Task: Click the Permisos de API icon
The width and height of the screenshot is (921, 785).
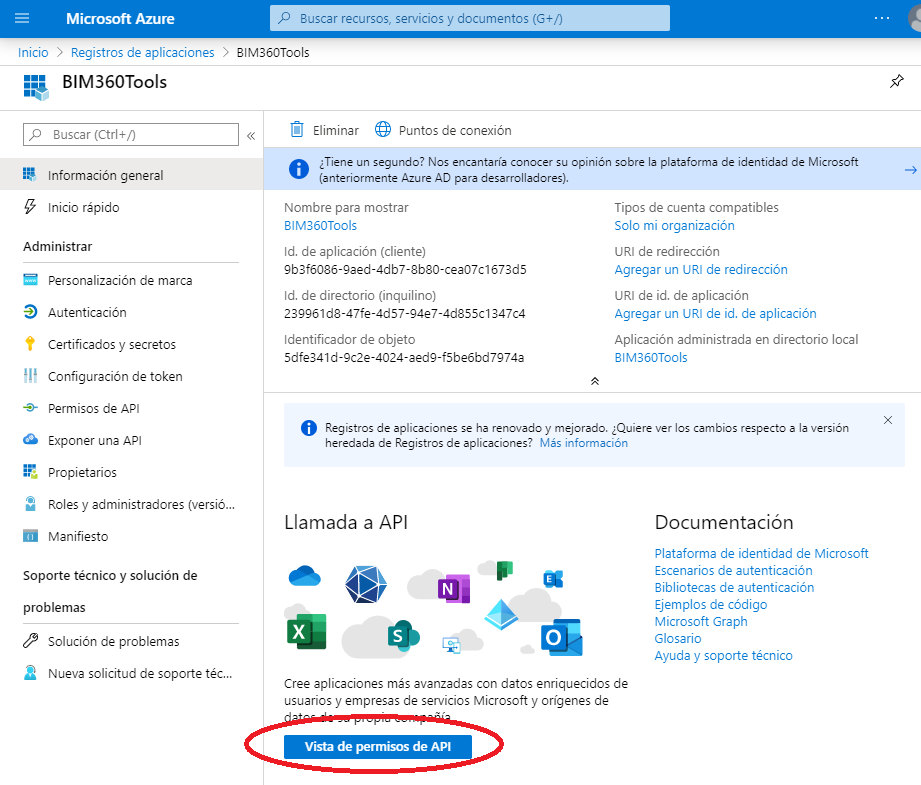Action: click(30, 407)
